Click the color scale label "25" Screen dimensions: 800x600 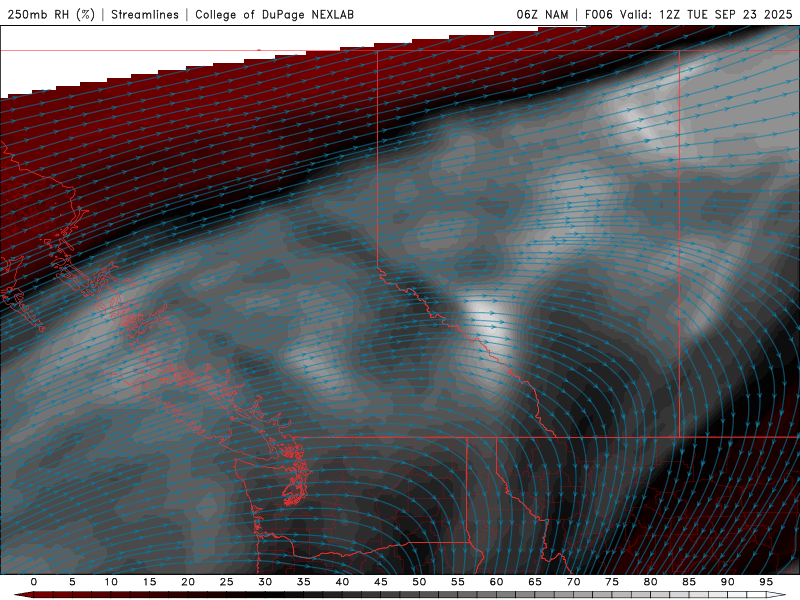226,582
